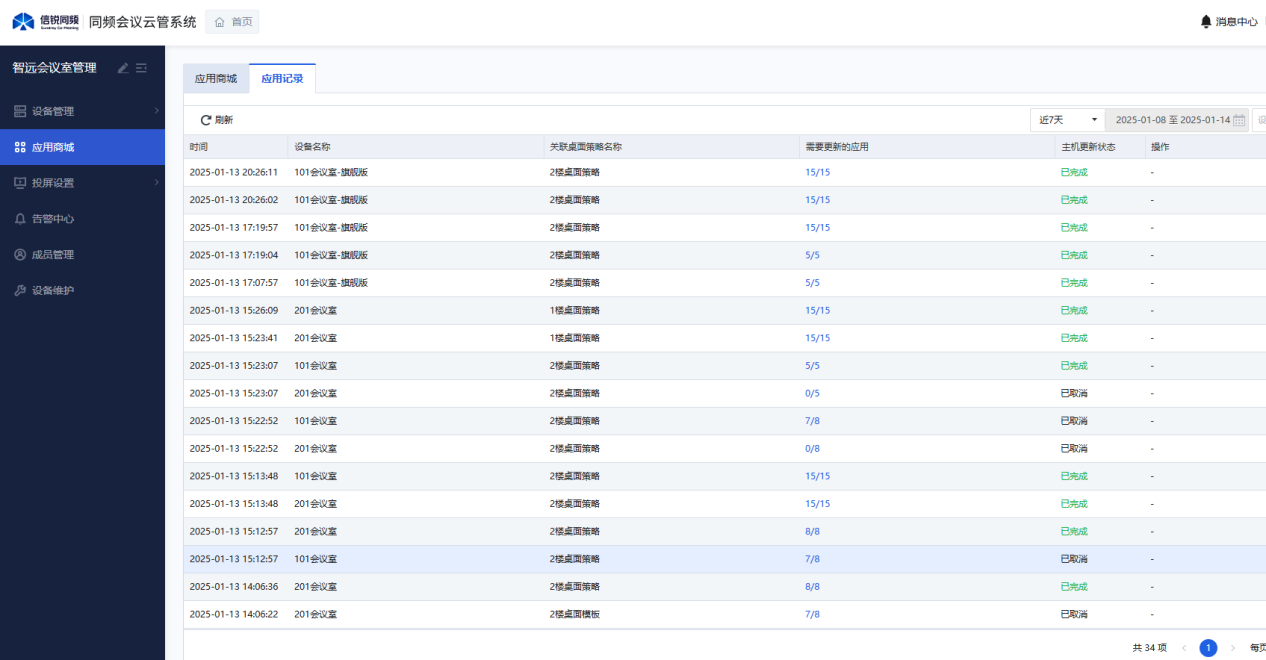The width and height of the screenshot is (1266, 660).
Task: Click the 2025-01-08 至 2025-01-14 date range field
Action: click(x=1172, y=120)
